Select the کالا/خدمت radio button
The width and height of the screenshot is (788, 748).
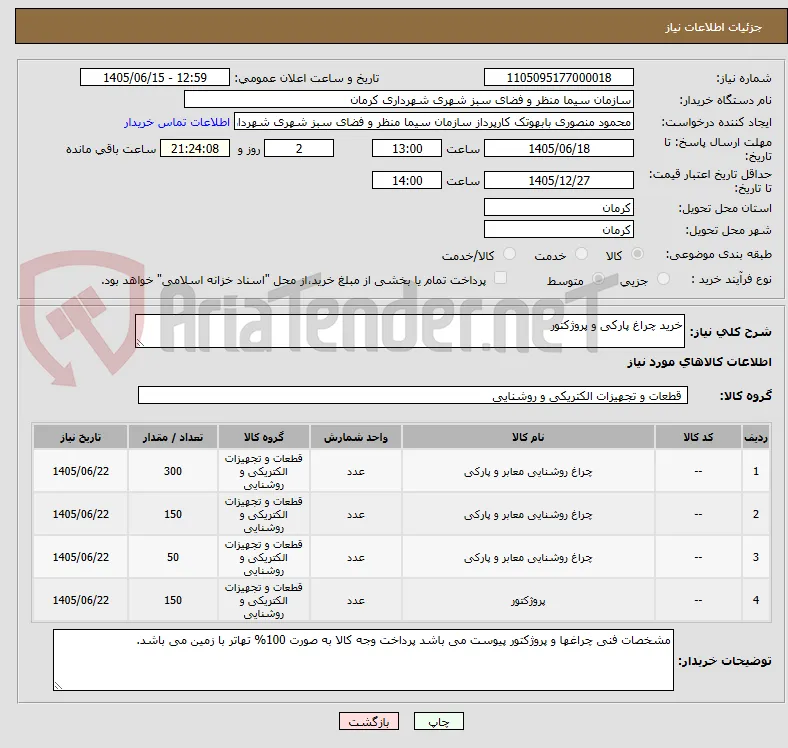tap(510, 254)
